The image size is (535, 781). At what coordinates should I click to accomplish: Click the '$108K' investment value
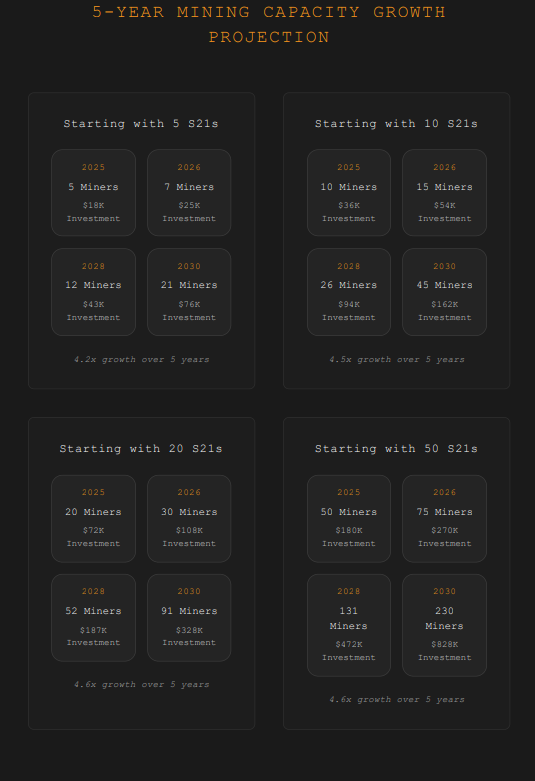[189, 530]
